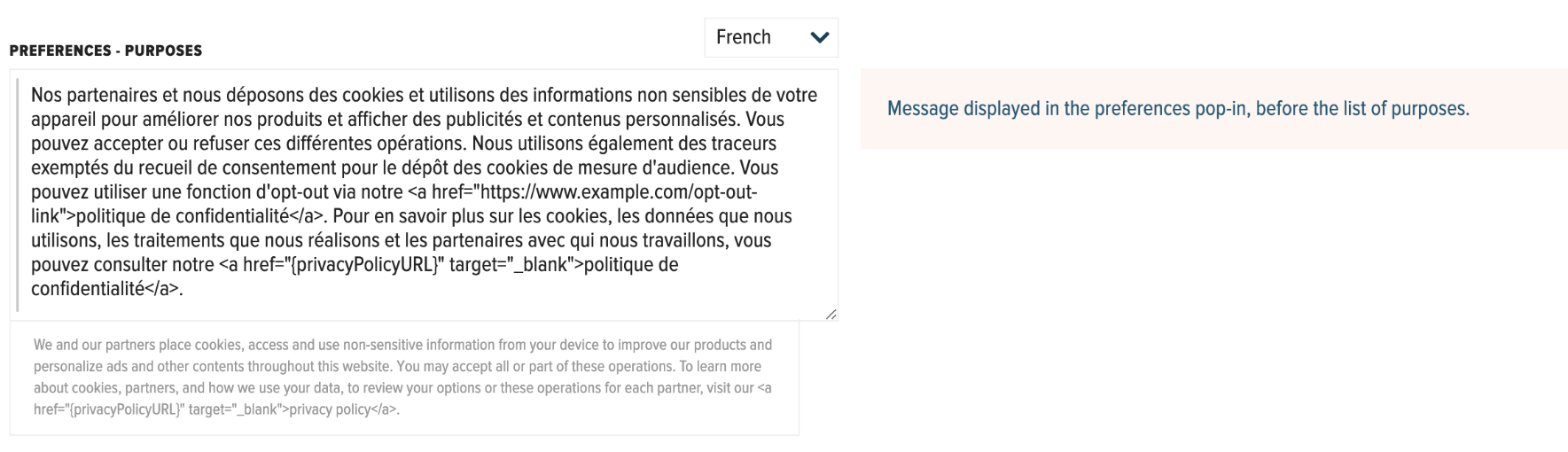This screenshot has height=452, width=1568.
Task: Click the final "confidentialité</a>." text in textarea
Action: (x=106, y=289)
